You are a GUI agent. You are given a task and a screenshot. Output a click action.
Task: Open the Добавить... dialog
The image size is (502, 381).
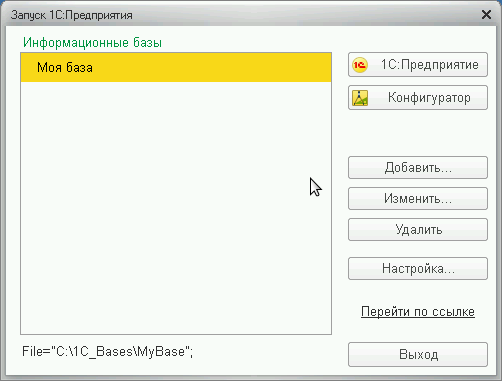pos(418,167)
